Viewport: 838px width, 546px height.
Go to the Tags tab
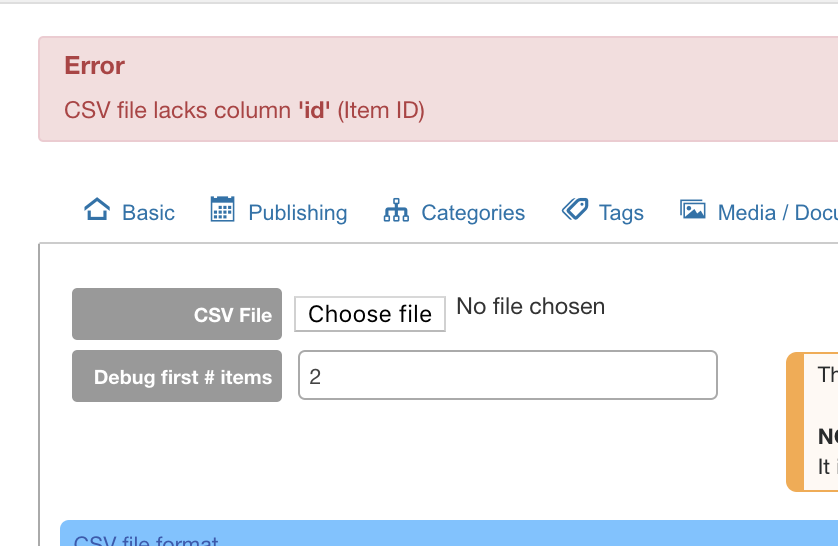tap(621, 213)
